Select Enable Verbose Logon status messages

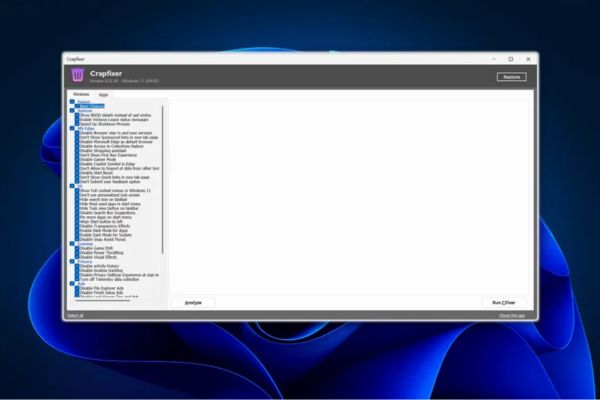pyautogui.click(x=114, y=120)
